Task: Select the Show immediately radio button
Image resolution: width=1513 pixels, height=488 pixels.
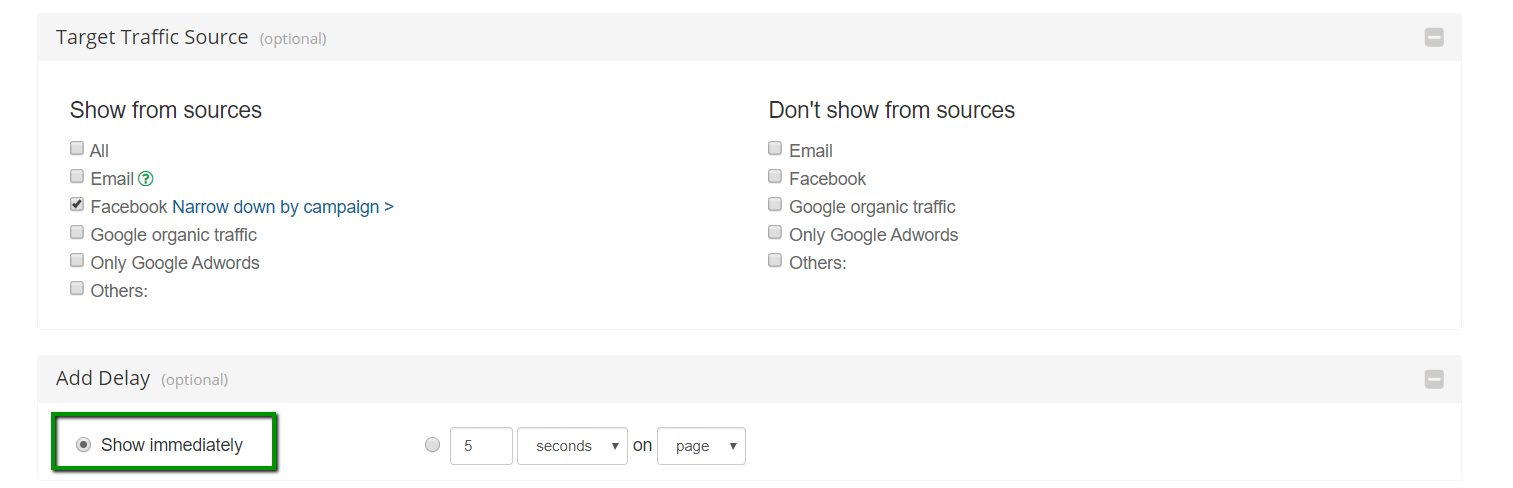Action: (84, 445)
